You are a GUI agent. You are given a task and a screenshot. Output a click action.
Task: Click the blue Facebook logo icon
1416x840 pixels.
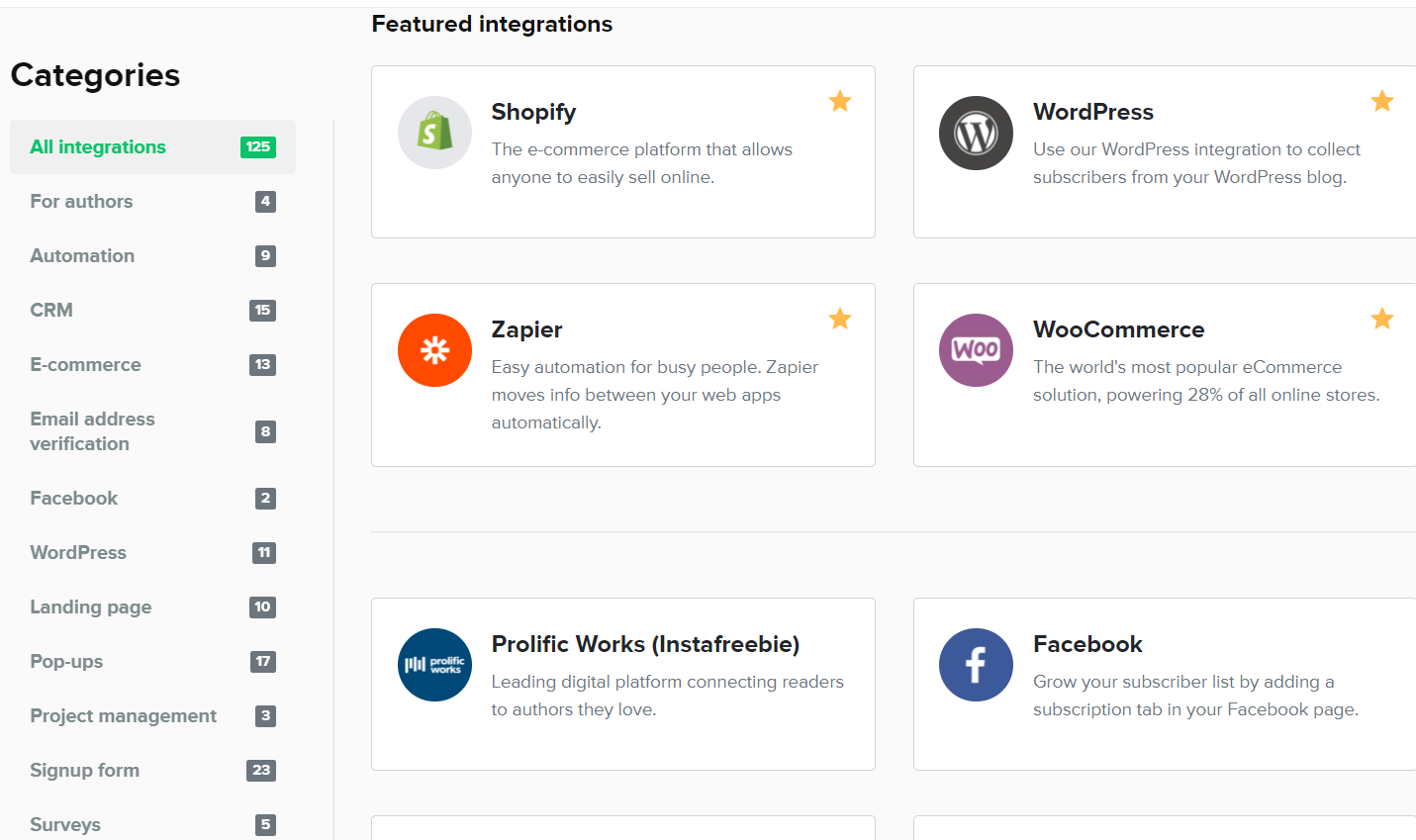[976, 665]
